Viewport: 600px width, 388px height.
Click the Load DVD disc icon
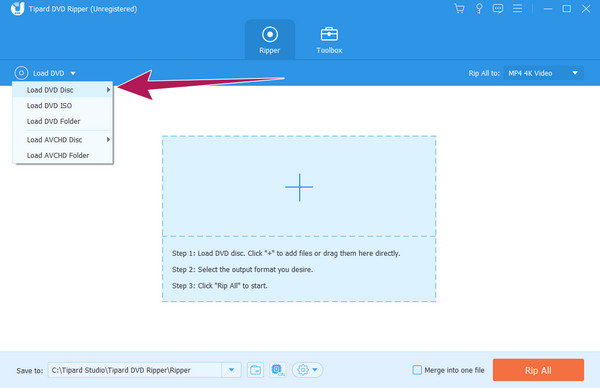[x=21, y=73]
